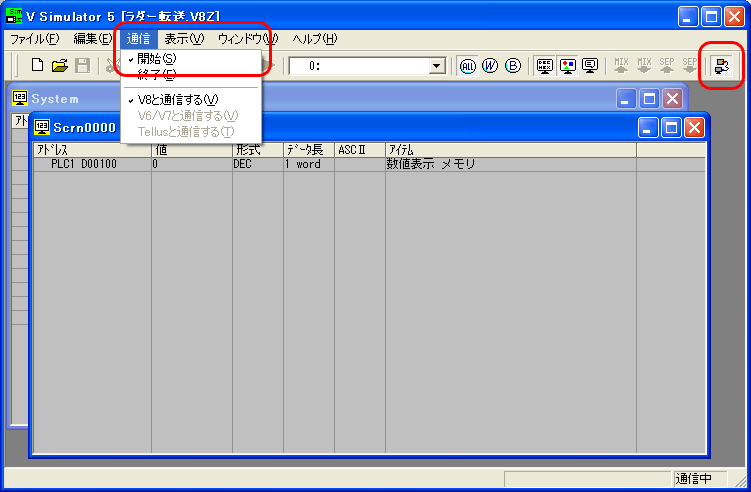Maximize the System child window
The image size is (751, 492).
pos(649,98)
